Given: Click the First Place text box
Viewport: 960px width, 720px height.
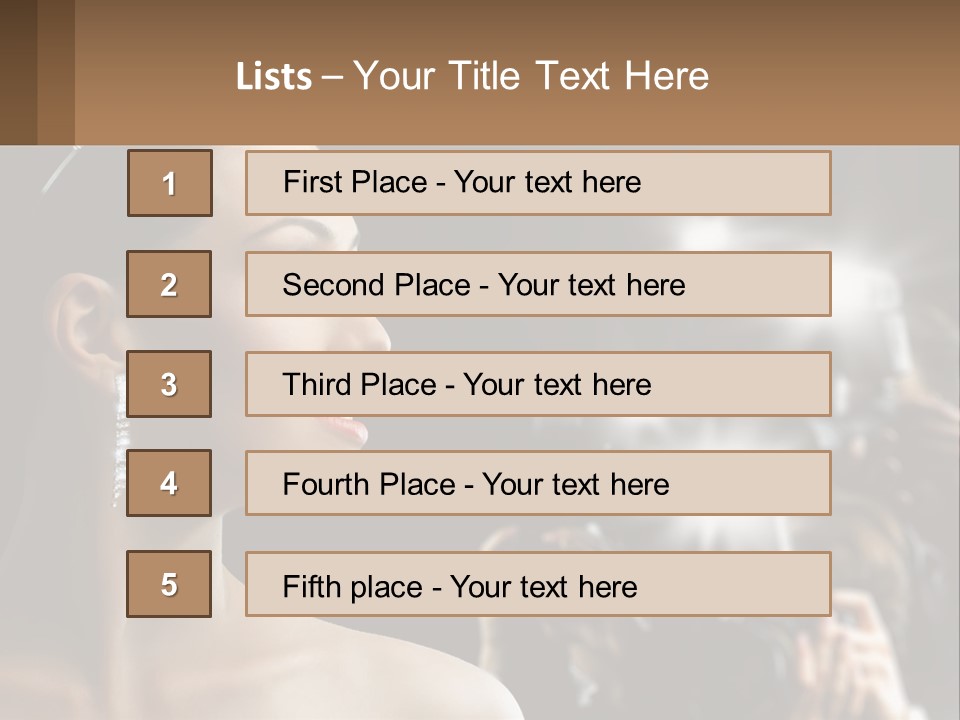Looking at the screenshot, I should [538, 183].
